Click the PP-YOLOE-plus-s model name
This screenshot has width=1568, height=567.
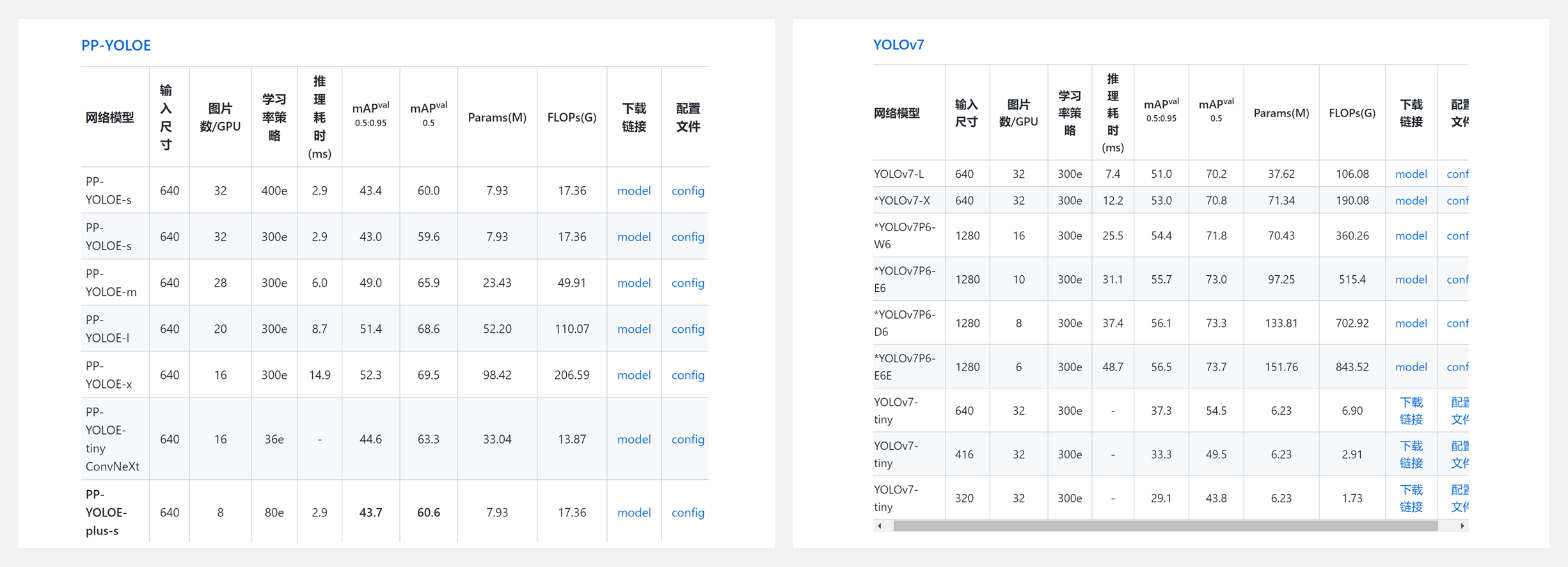(106, 513)
